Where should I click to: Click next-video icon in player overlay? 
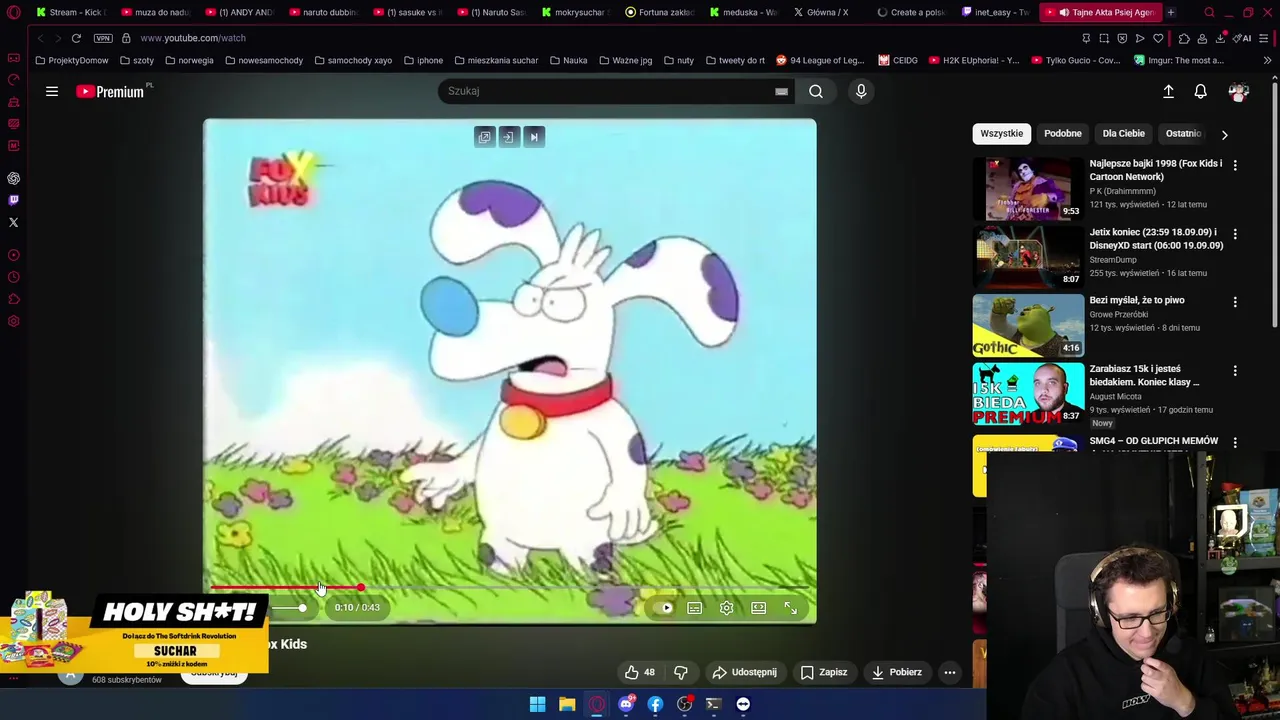[x=534, y=137]
